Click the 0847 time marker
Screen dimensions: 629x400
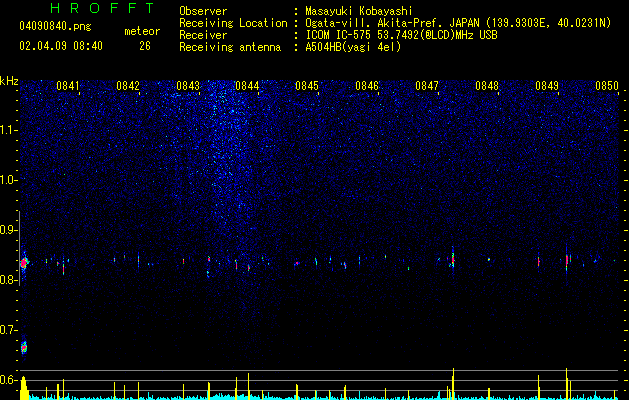(x=427, y=86)
